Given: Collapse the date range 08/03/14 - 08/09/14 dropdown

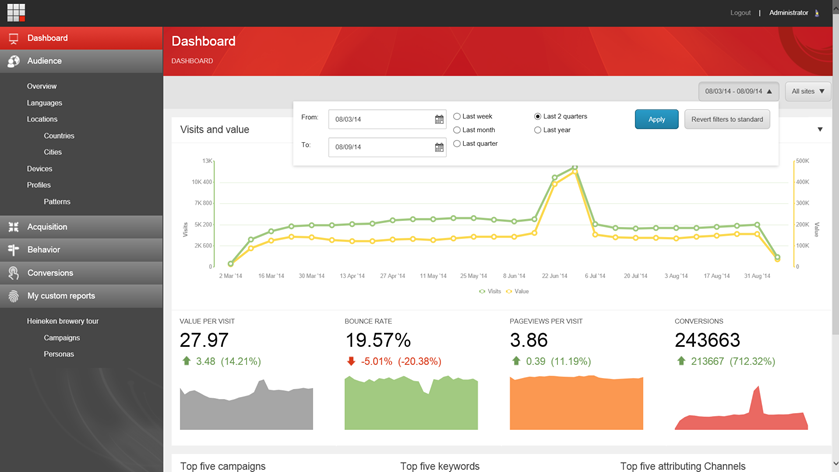Looking at the screenshot, I should 738,92.
